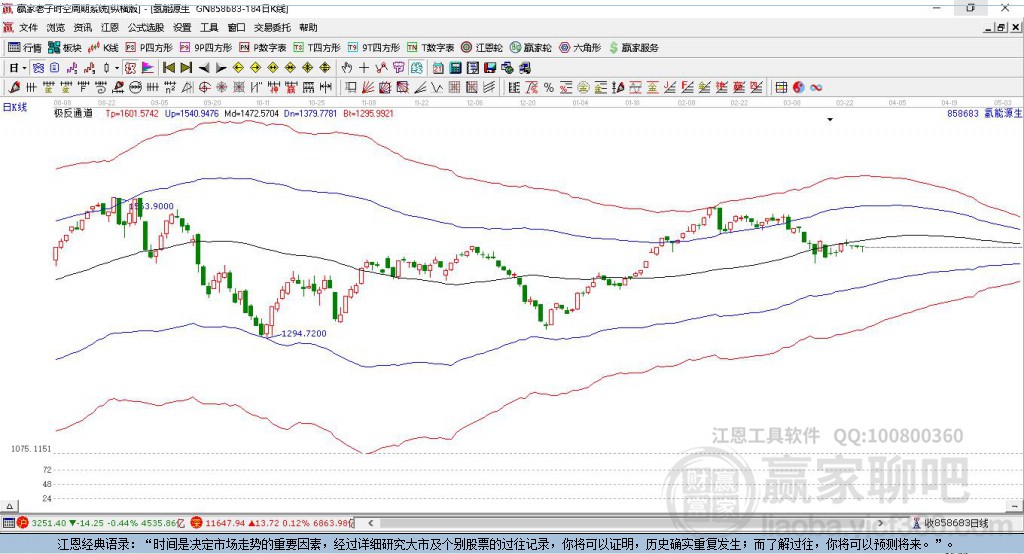Click the 858683 stock code label
Viewport: 1024px width, 554px height.
pyautogui.click(x=963, y=113)
